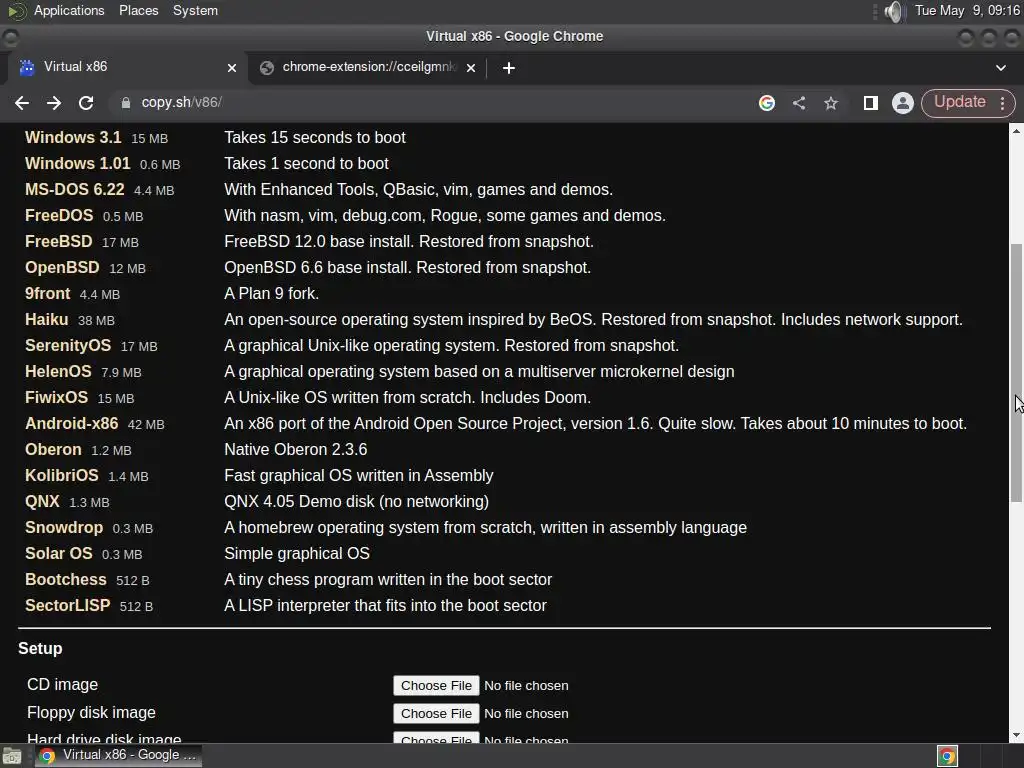Boot Windows 3.1 image
The width and height of the screenshot is (1024, 768).
[73, 137]
